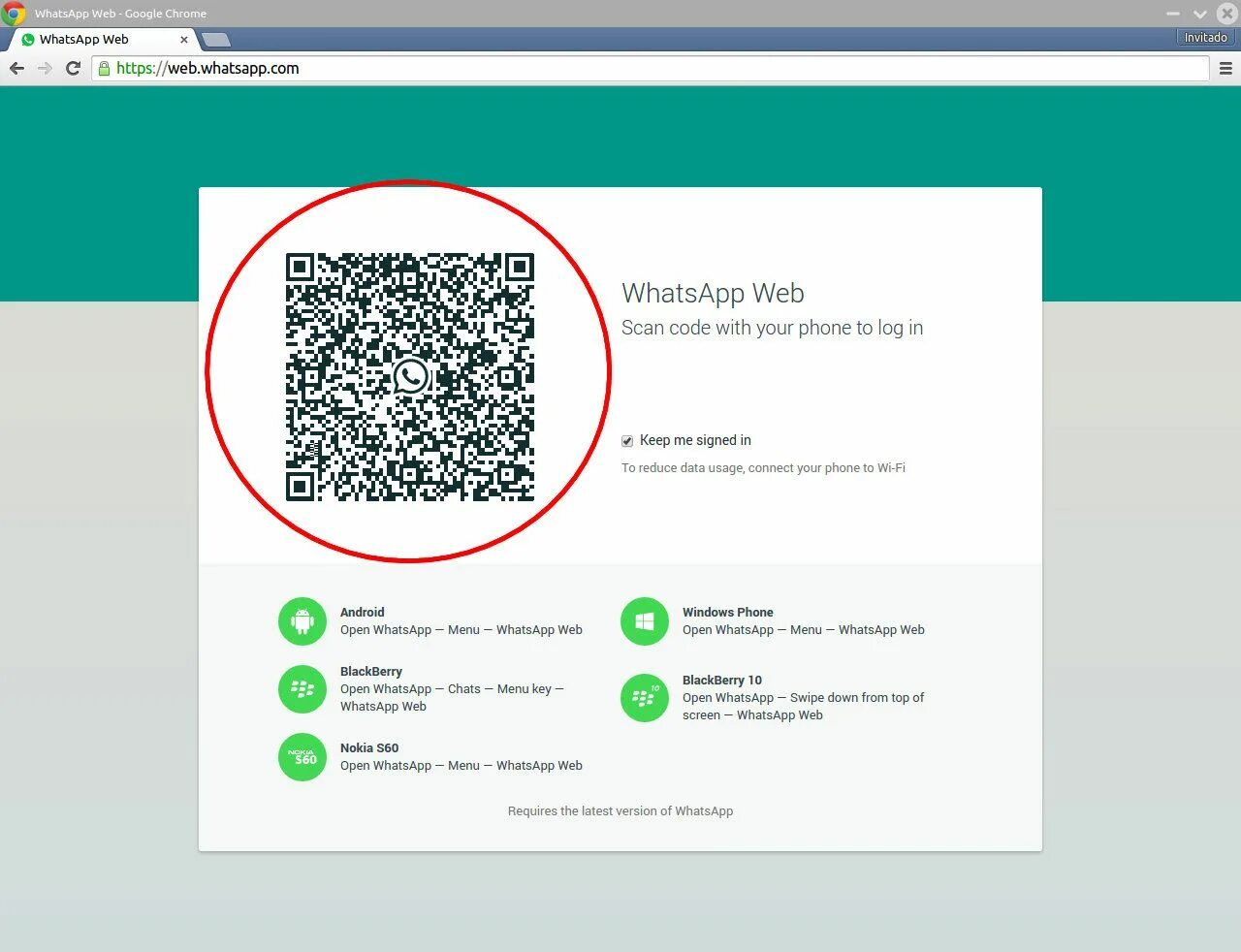Click Nokia S60's Open WhatsApp instructions

click(461, 765)
